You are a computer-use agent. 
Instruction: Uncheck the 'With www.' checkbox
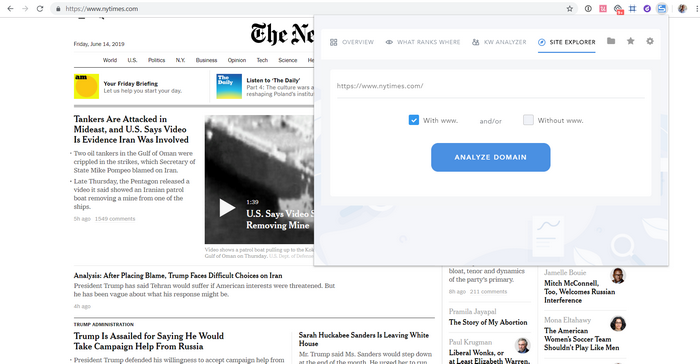click(x=414, y=120)
